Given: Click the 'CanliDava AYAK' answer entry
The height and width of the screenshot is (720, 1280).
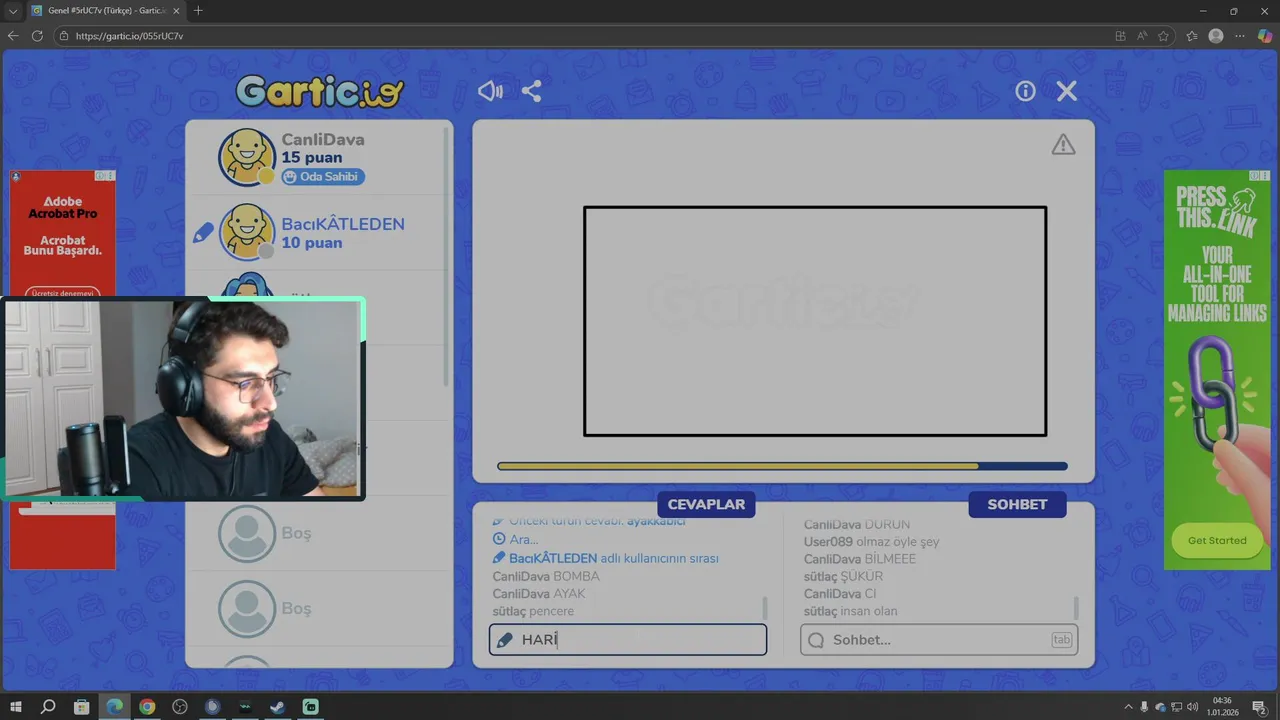Looking at the screenshot, I should point(539,593).
